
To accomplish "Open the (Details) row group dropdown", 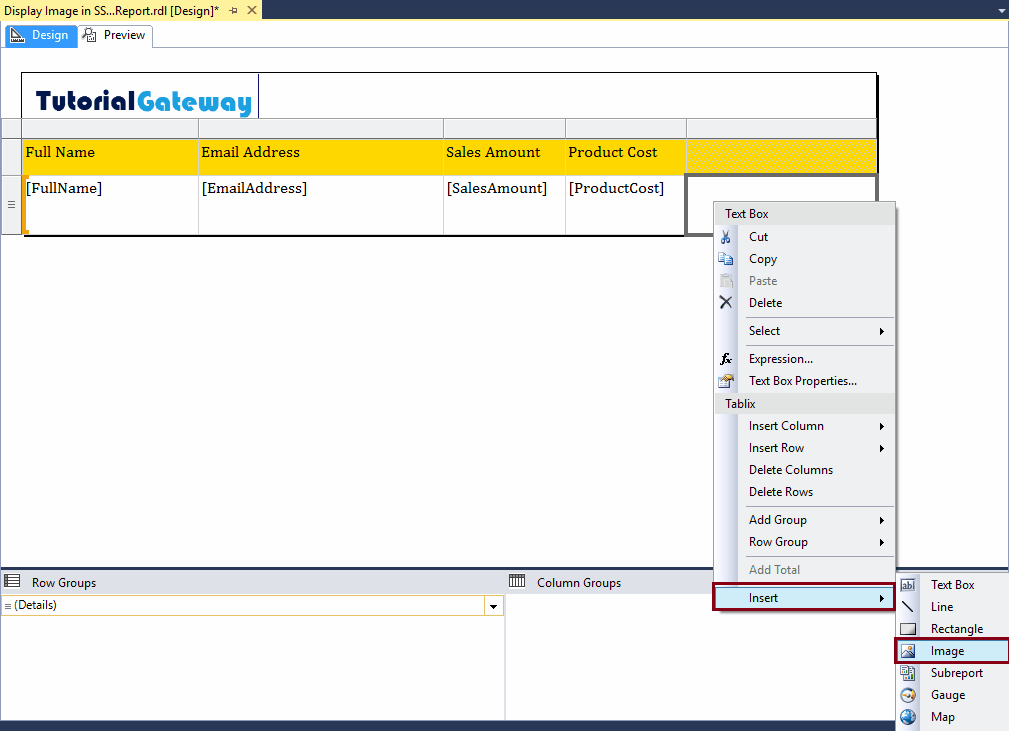I will (x=492, y=605).
